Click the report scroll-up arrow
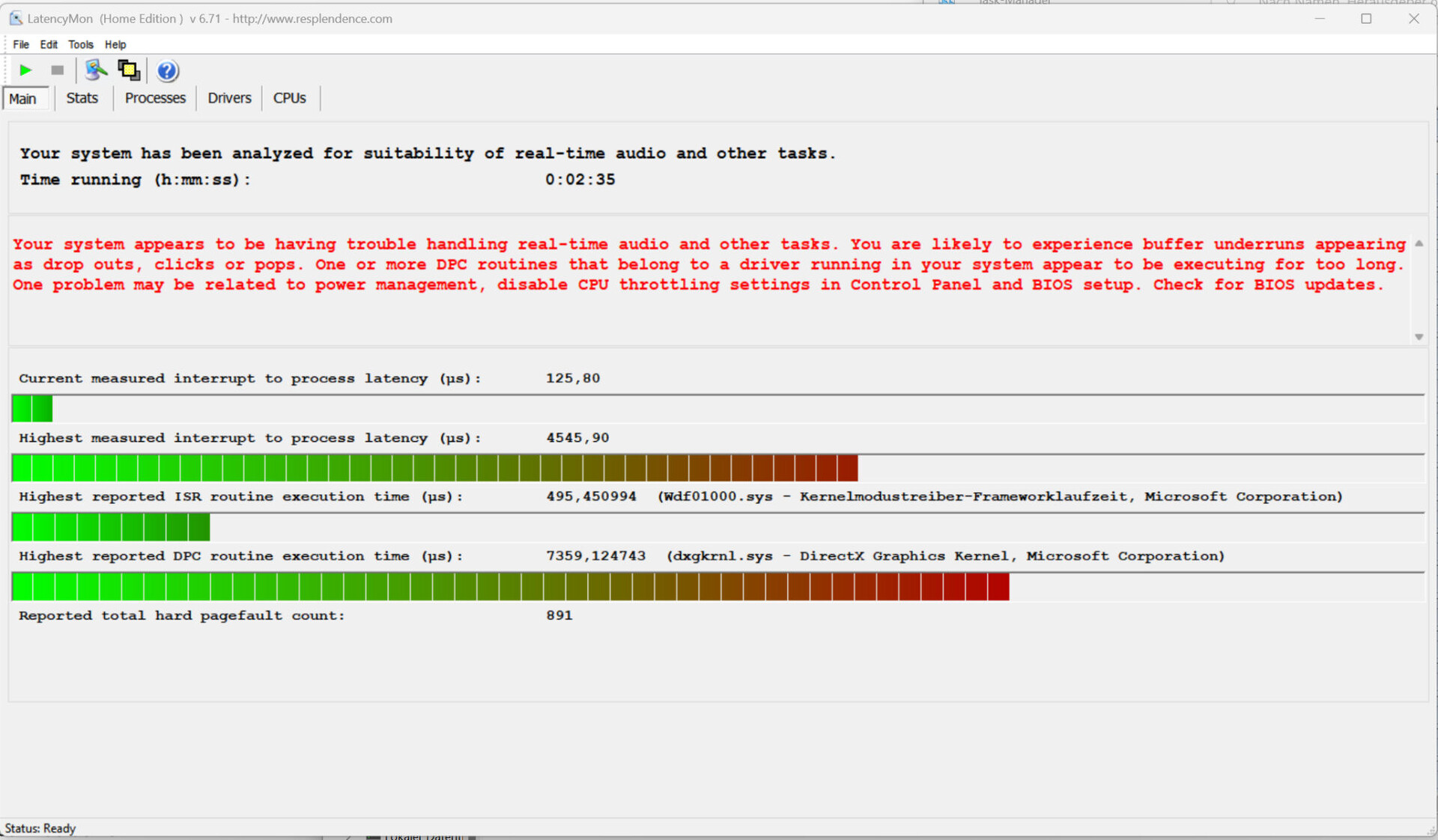The height and width of the screenshot is (840, 1438). pyautogui.click(x=1419, y=244)
